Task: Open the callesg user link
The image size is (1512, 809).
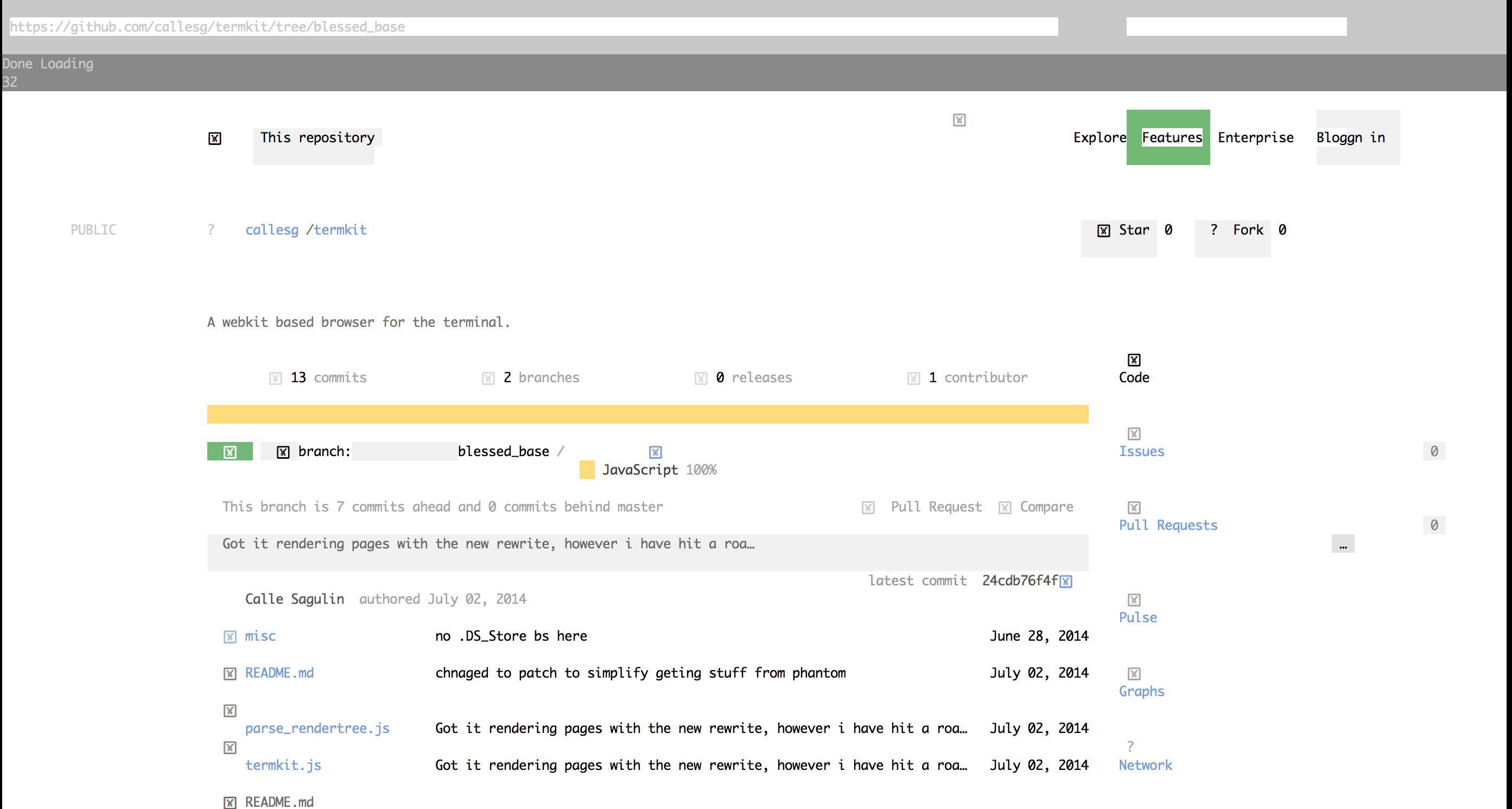Action: [x=272, y=230]
